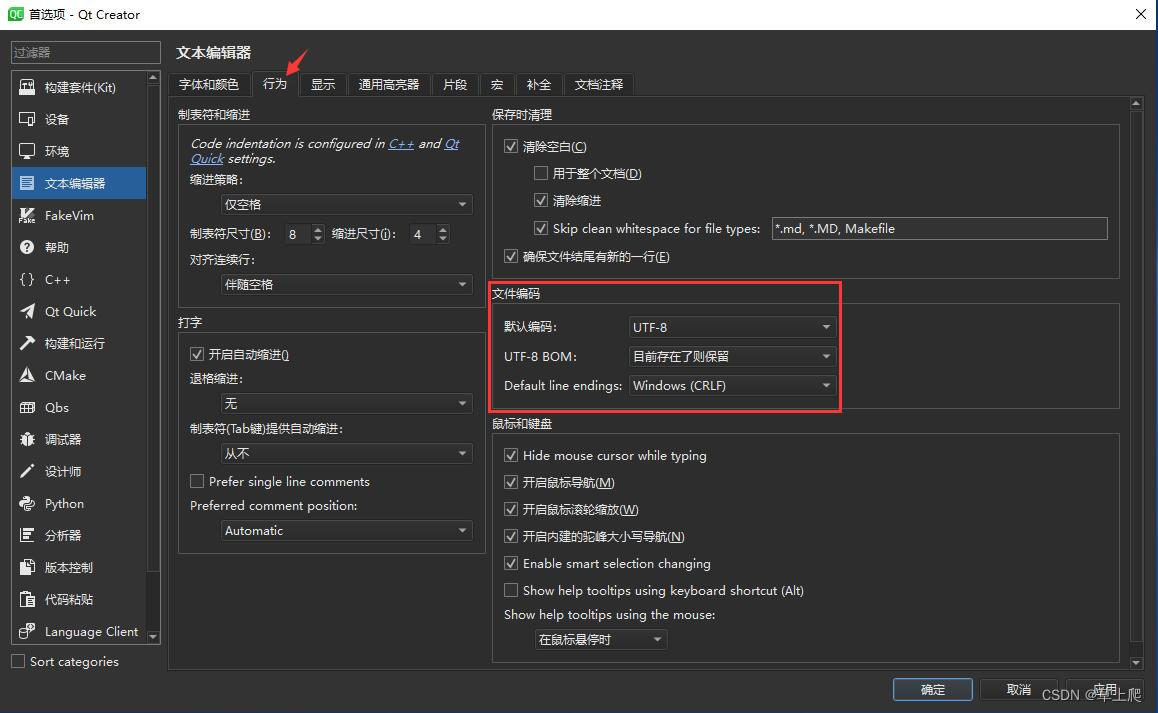Image resolution: width=1158 pixels, height=713 pixels.
Task: Open the 缩进策略 dropdown showing 仅空格
Action: 346,204
